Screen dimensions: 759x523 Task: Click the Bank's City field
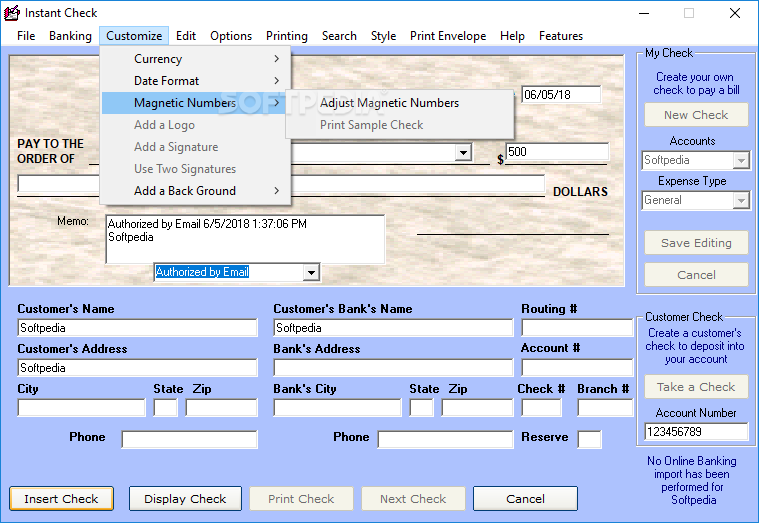[x=337, y=408]
